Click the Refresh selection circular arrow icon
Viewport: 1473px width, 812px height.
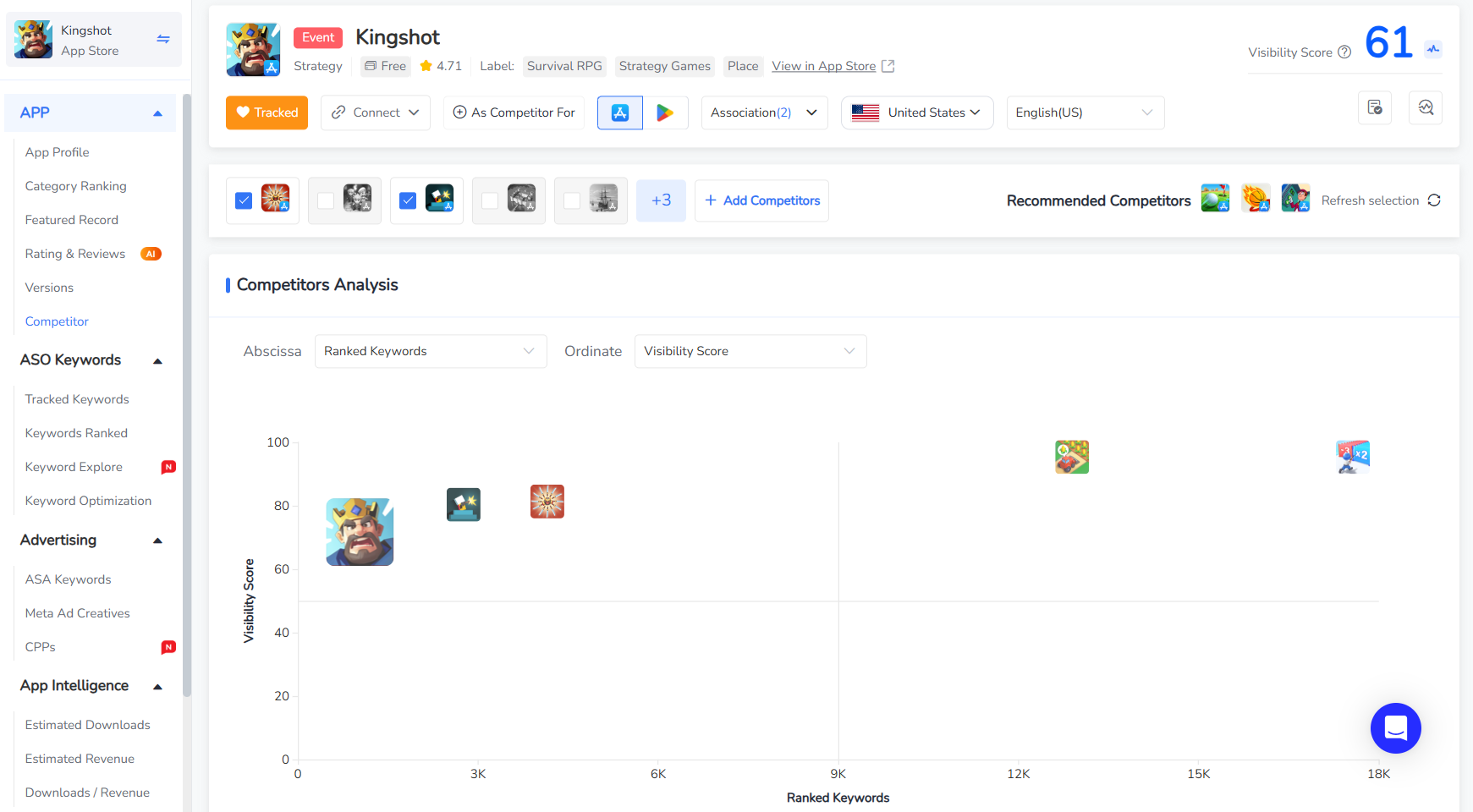pyautogui.click(x=1434, y=200)
